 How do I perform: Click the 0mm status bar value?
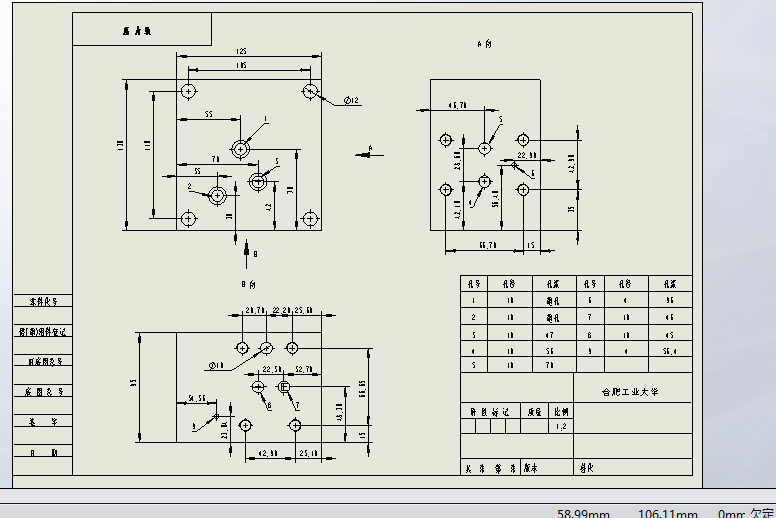coord(731,514)
